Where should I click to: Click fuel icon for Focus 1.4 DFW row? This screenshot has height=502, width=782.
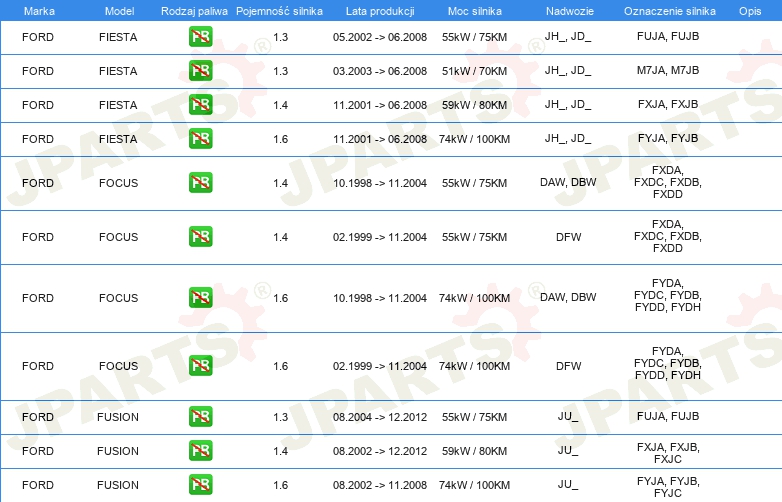[x=200, y=237]
